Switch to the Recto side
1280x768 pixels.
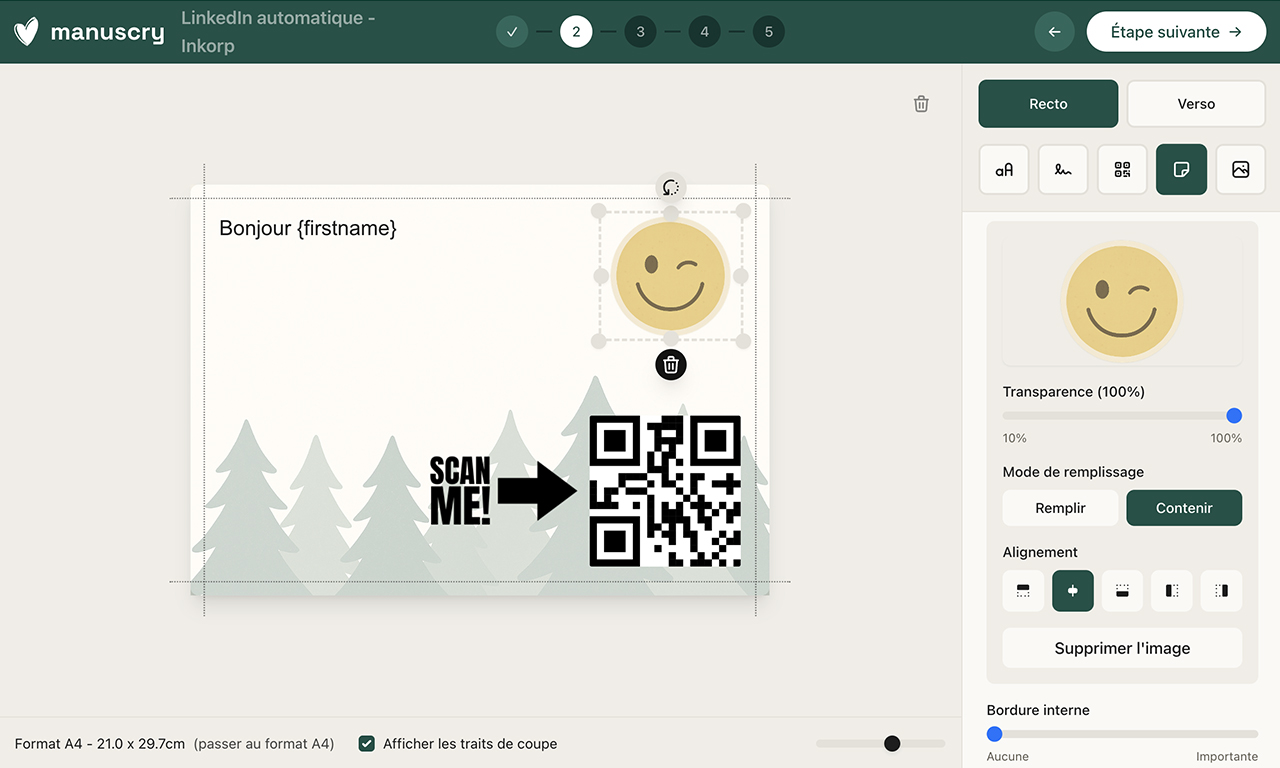1048,104
